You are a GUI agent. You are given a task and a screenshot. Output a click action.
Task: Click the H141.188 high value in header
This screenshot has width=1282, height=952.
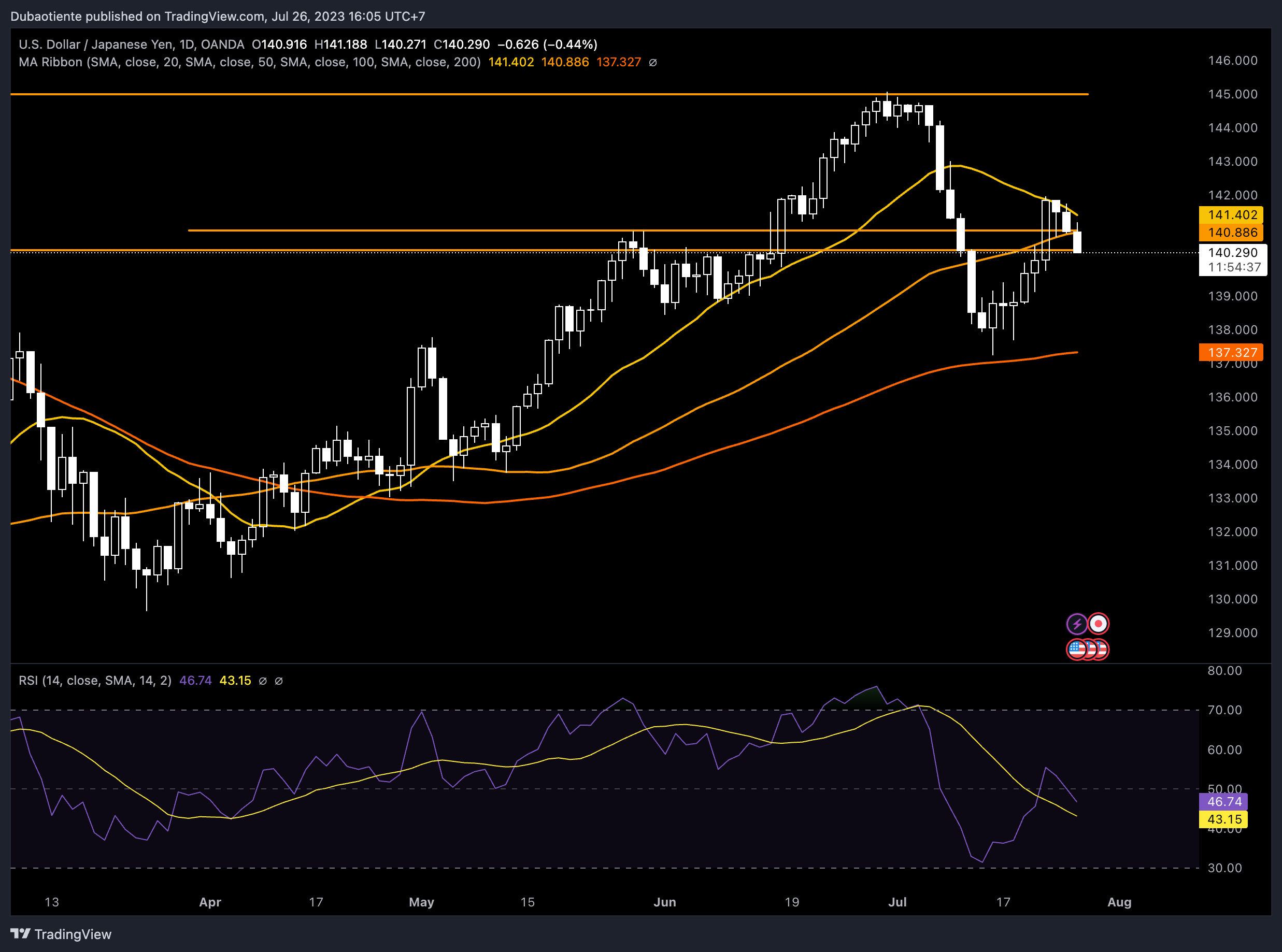coord(340,45)
